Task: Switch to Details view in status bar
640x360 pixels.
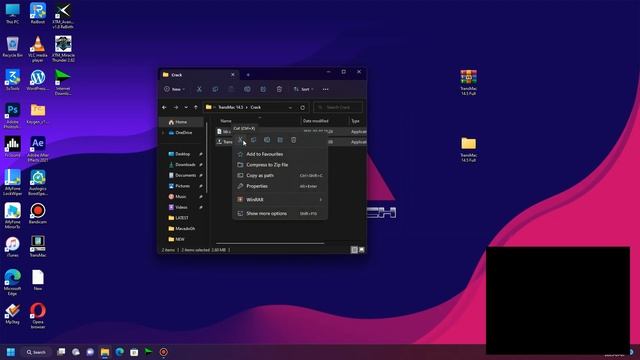Action: click(x=354, y=250)
